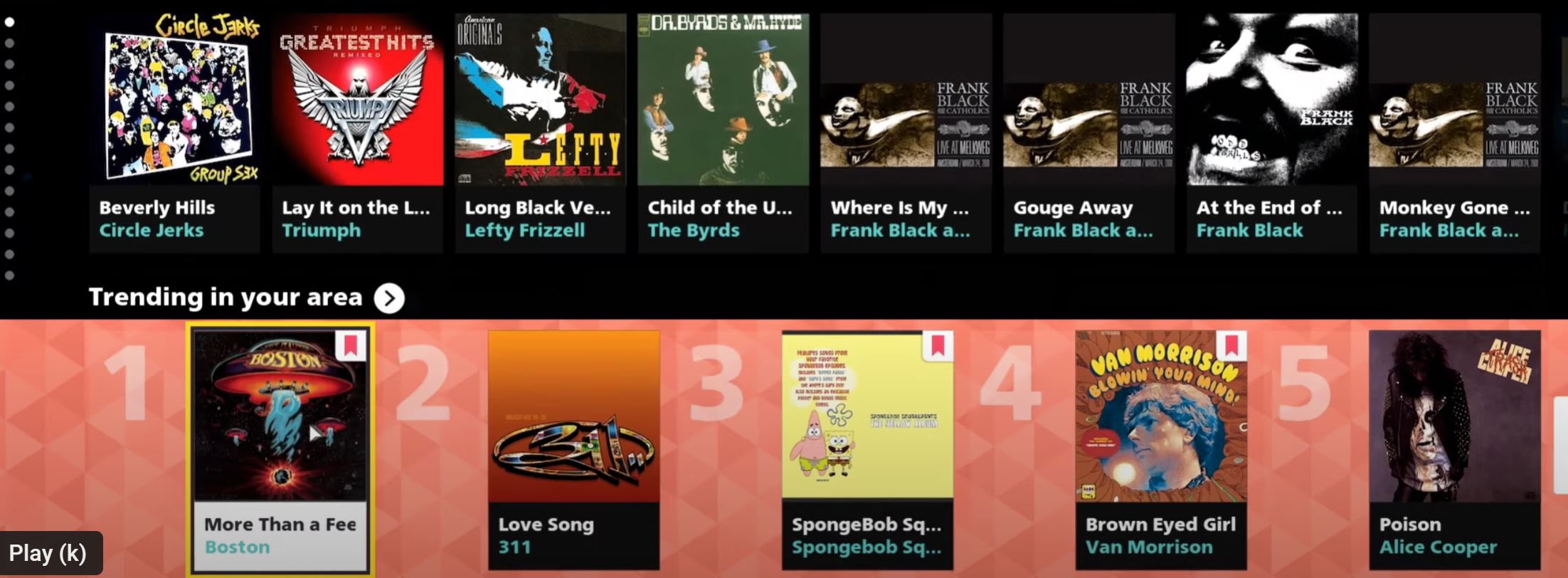Select Alice Cooper Poison album art
This screenshot has height=578, width=1568.
[x=1455, y=416]
